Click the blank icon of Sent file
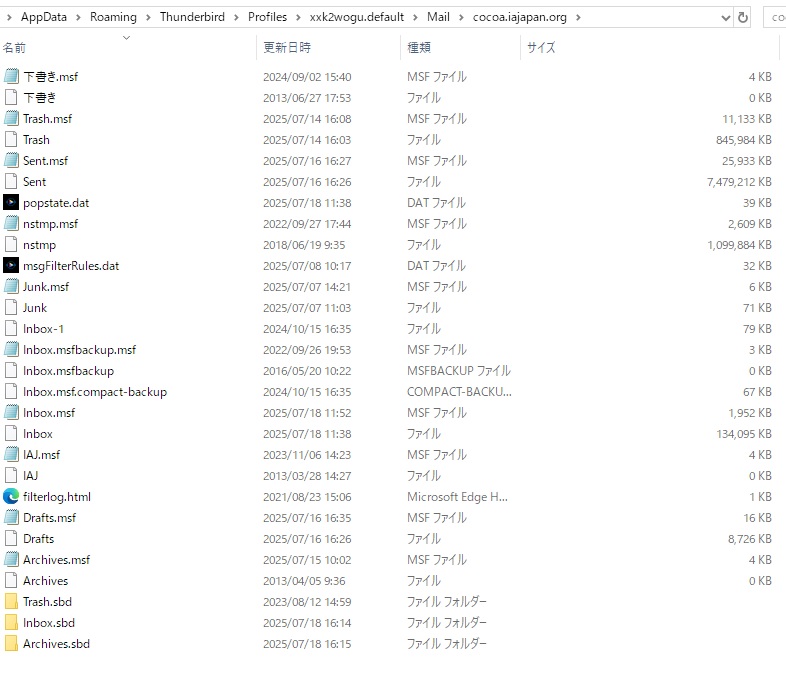786x673 pixels. (11, 181)
